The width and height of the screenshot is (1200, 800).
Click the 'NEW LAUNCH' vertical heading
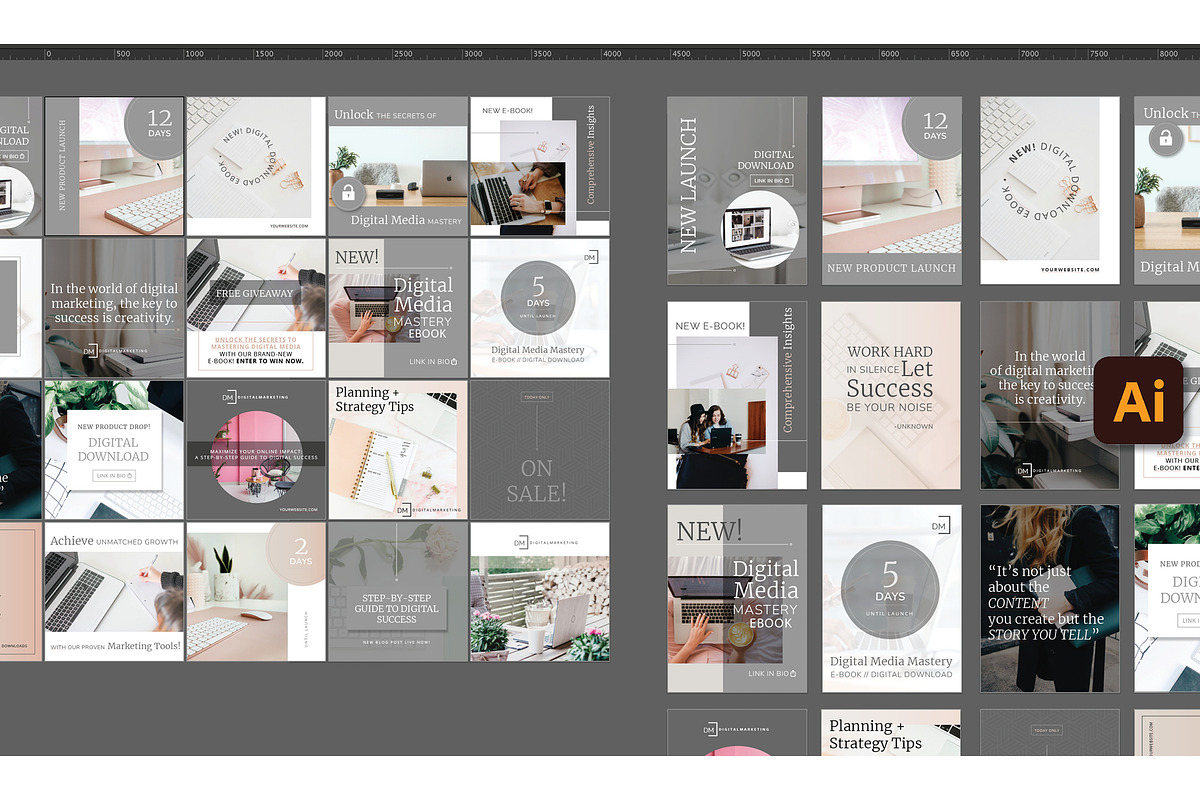[x=688, y=185]
